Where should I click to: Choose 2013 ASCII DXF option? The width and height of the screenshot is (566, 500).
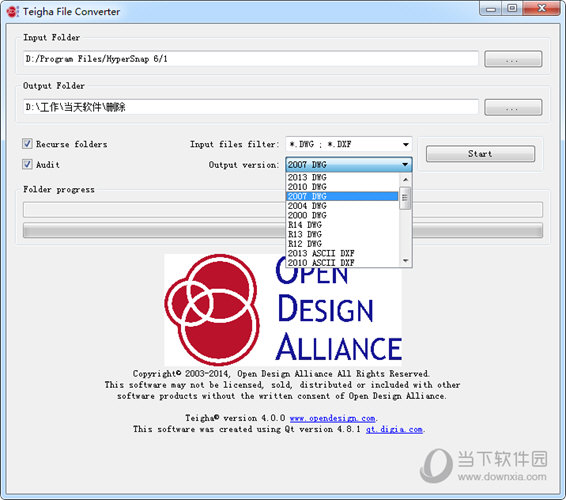point(343,253)
